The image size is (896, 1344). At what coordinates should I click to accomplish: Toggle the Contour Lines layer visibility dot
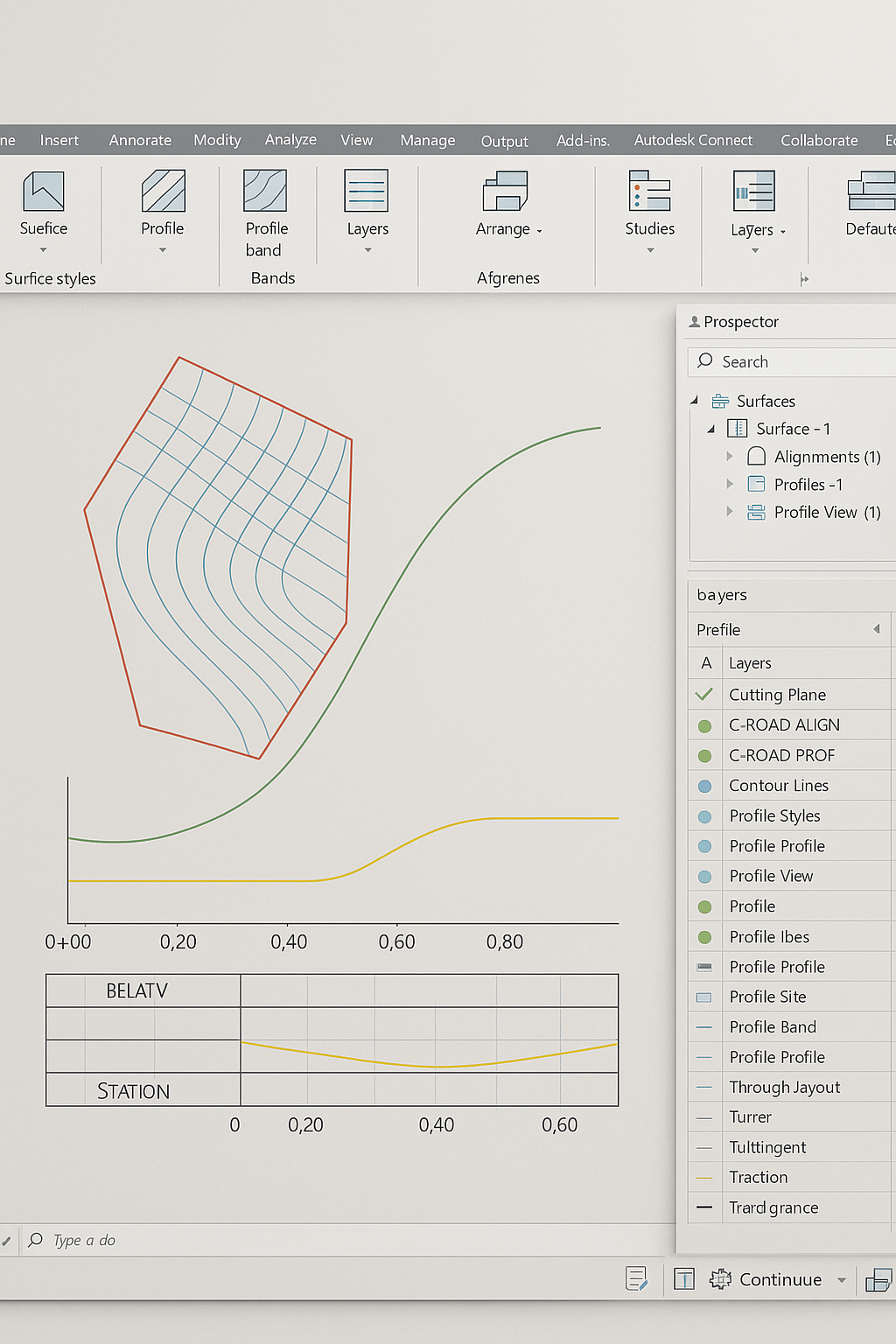pyautogui.click(x=704, y=786)
